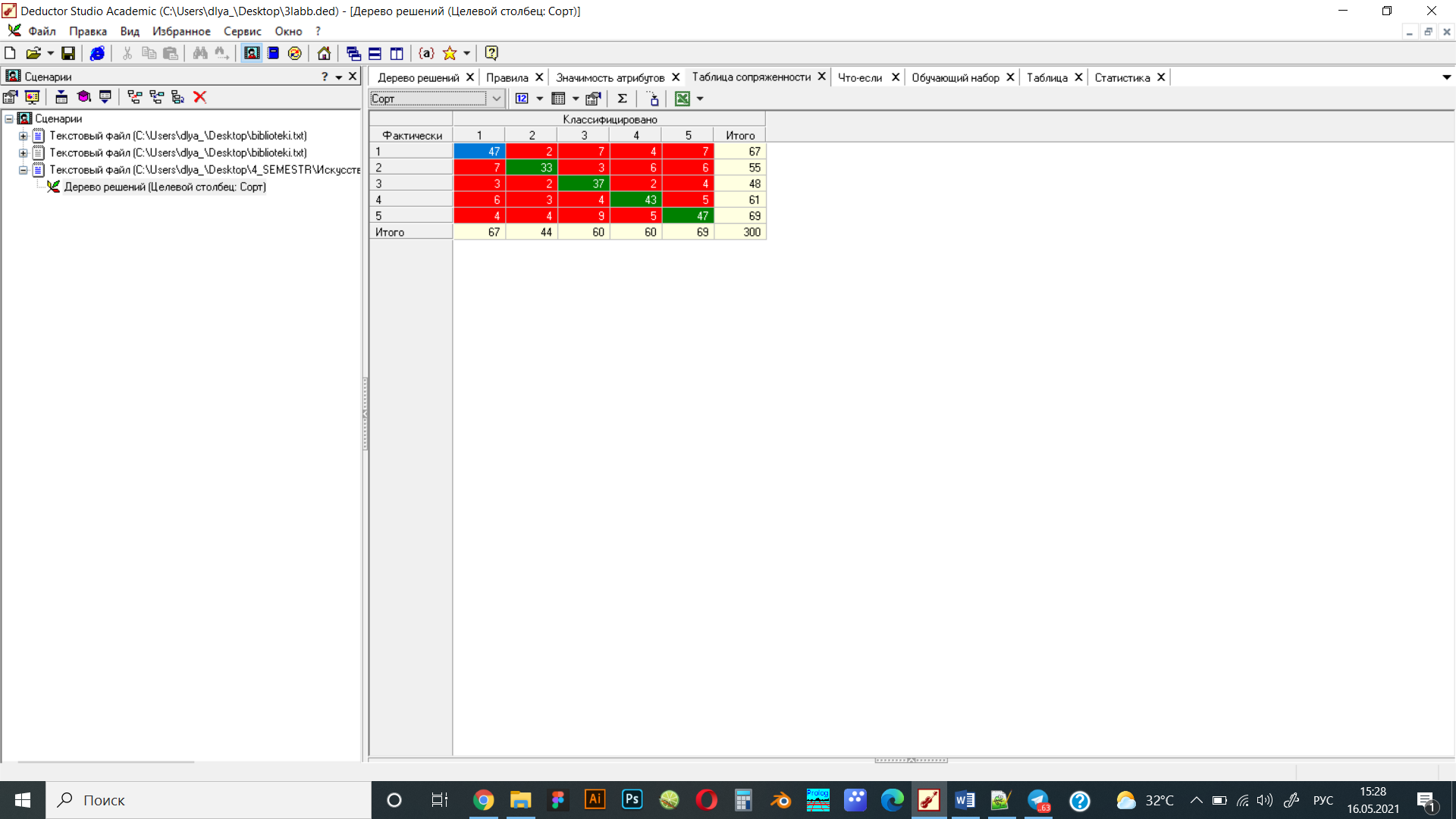Toggle the Connections panel button

tap(295, 53)
